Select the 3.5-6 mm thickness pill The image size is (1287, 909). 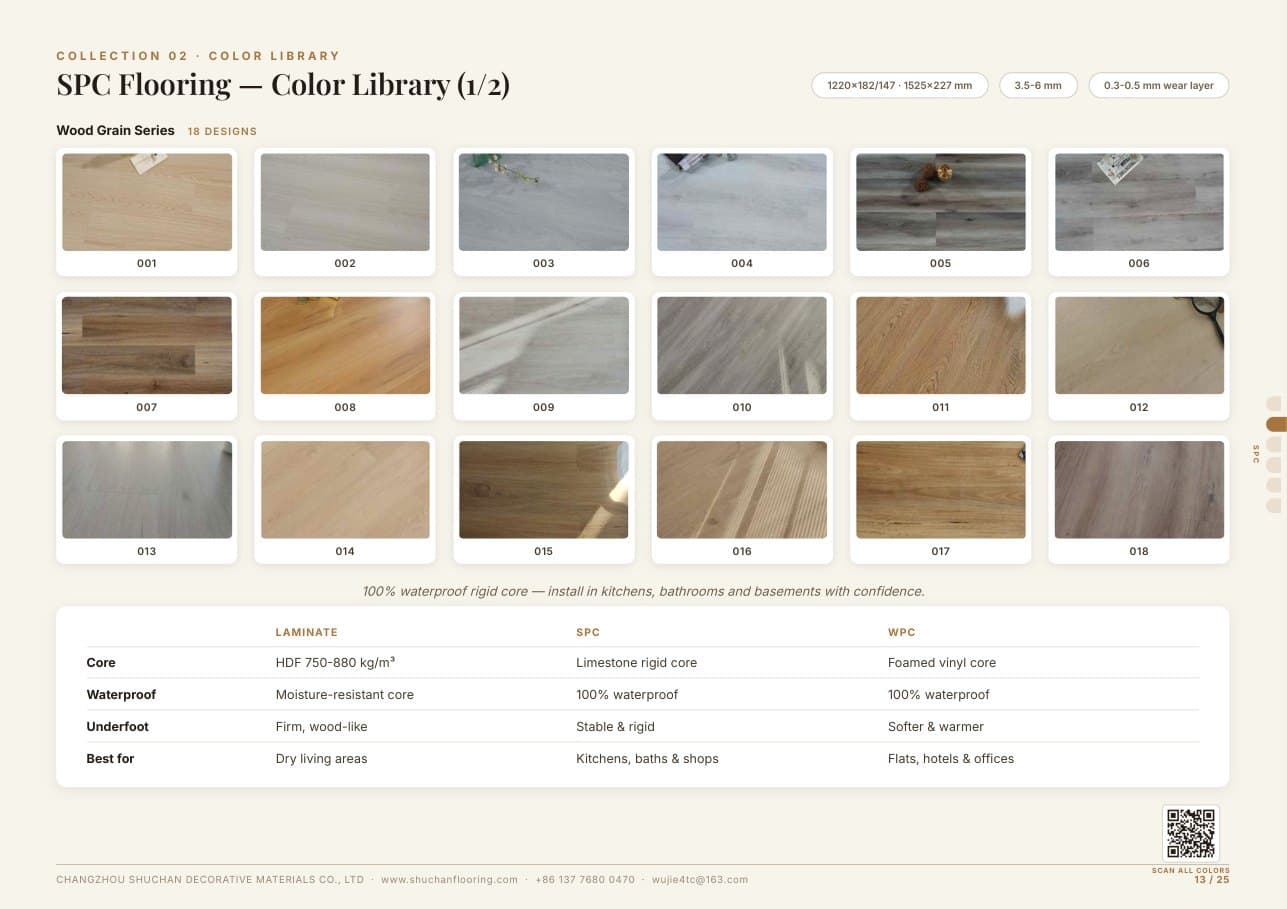coord(1038,86)
